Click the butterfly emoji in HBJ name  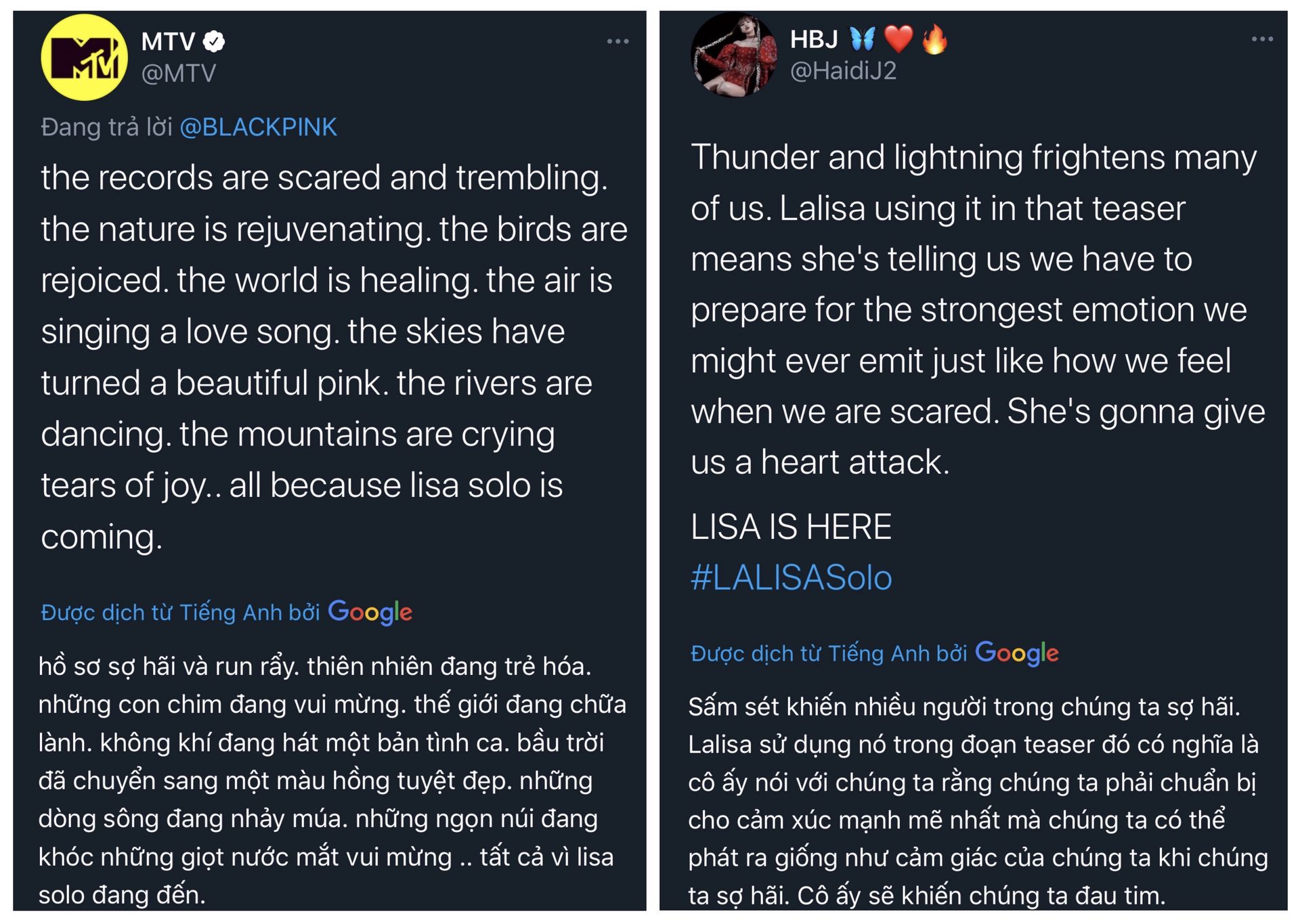pyautogui.click(x=863, y=39)
